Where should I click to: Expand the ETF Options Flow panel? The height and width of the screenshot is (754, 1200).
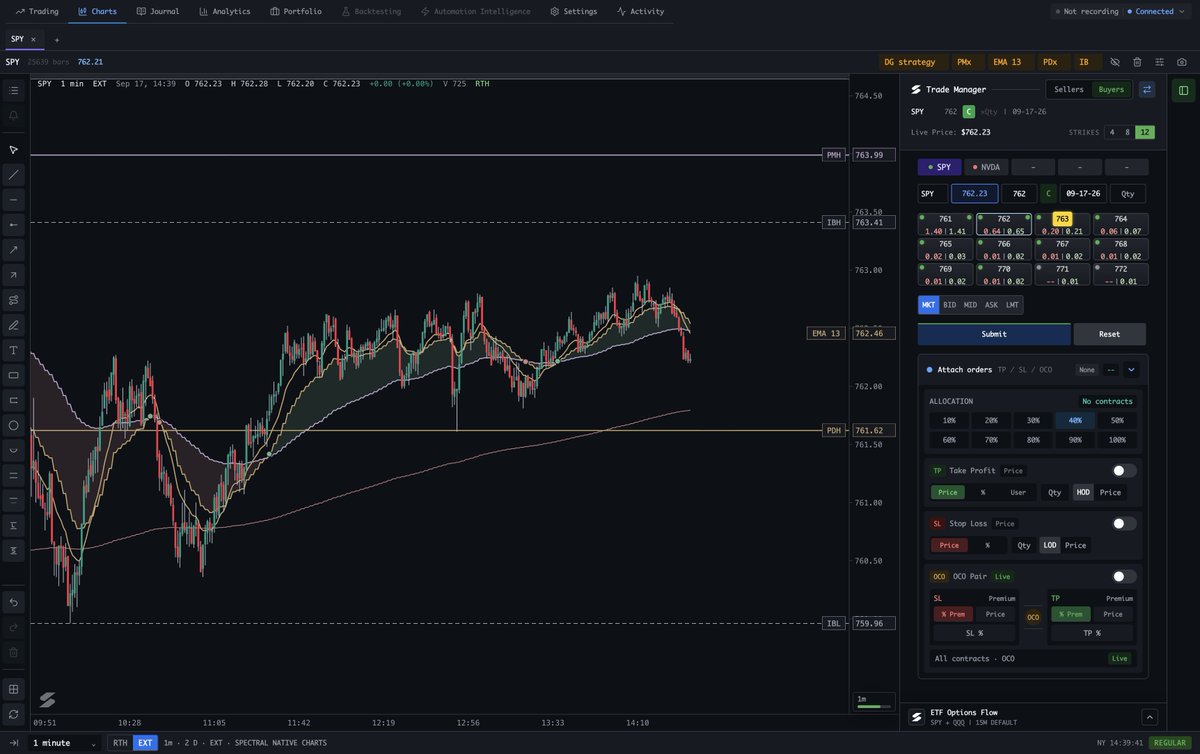tap(1149, 717)
